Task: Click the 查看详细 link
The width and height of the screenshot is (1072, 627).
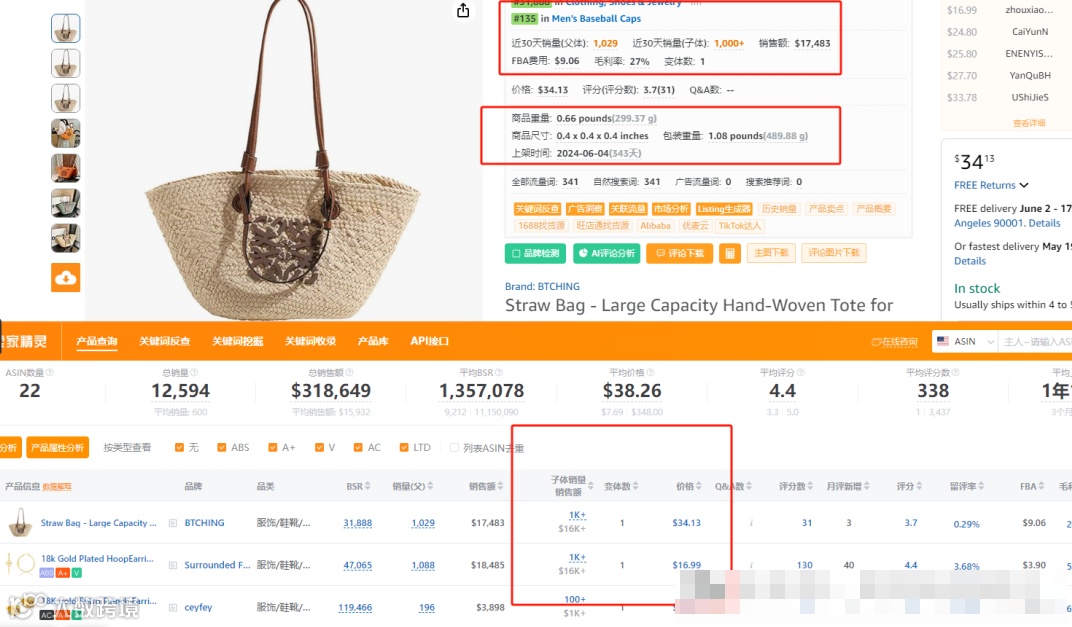Action: point(1029,123)
